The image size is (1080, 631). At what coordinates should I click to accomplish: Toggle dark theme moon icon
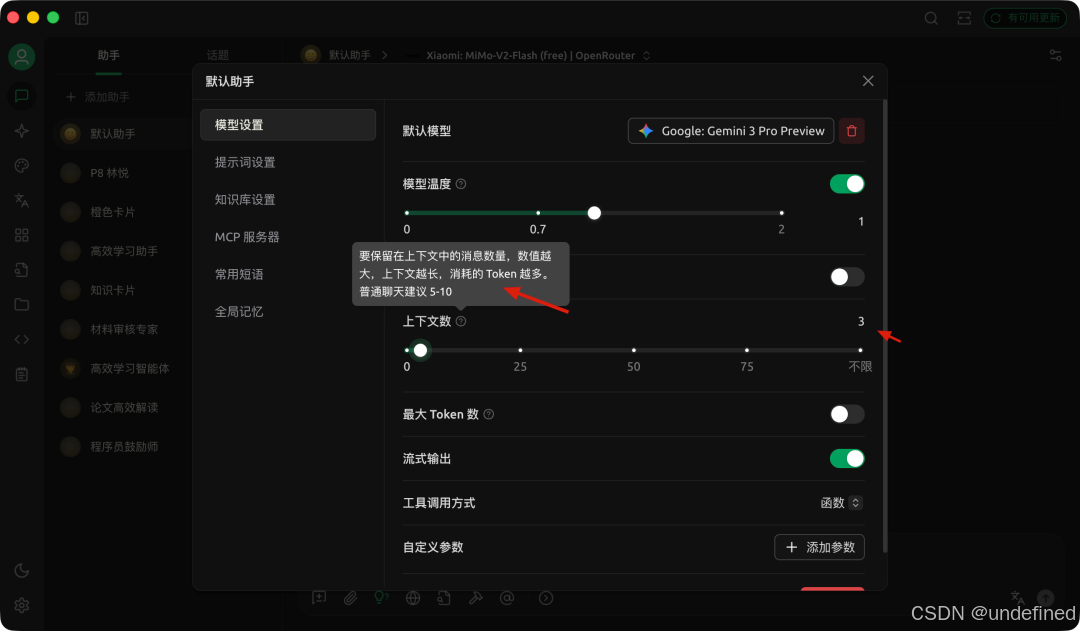(21, 570)
